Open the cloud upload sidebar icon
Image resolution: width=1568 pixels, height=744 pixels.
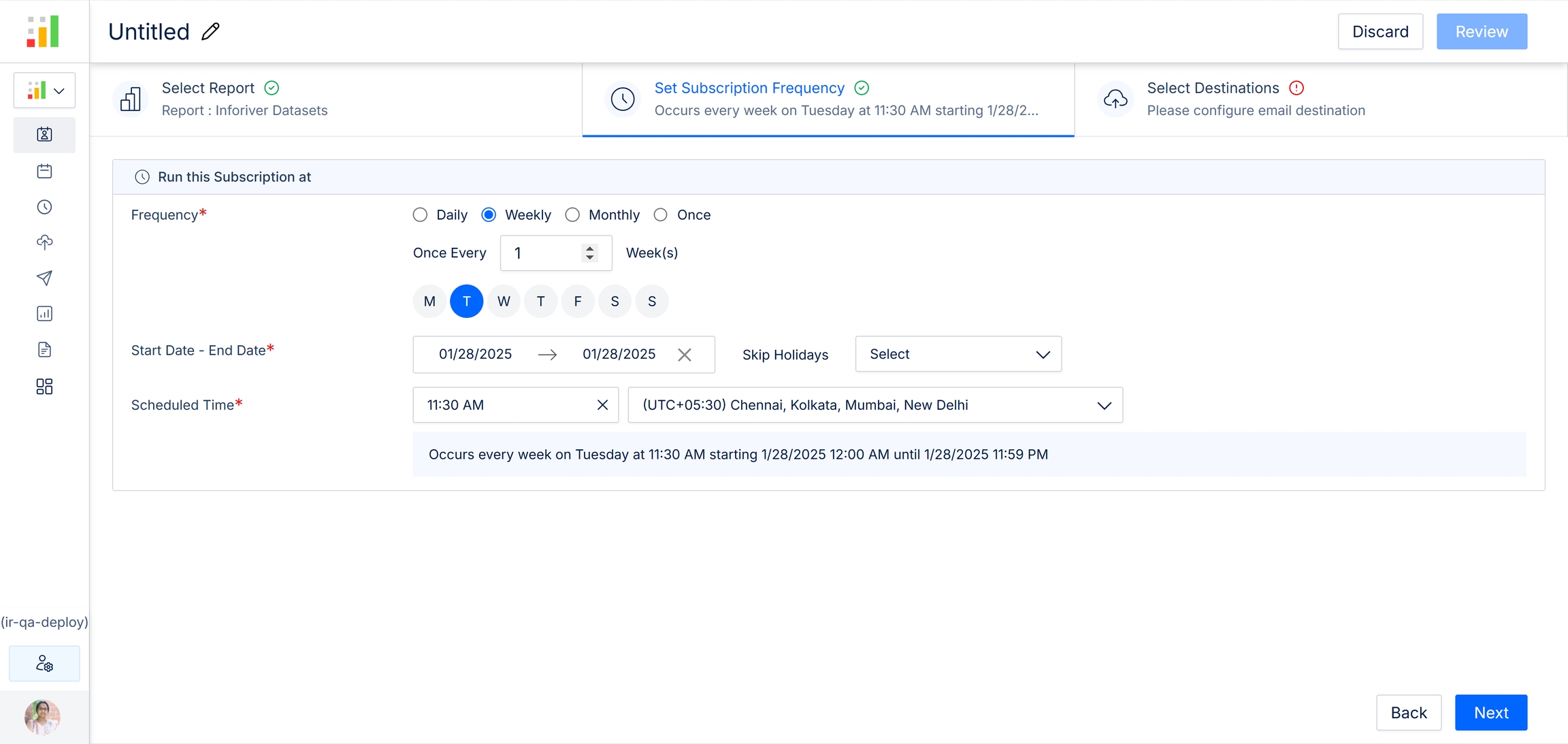click(x=44, y=242)
